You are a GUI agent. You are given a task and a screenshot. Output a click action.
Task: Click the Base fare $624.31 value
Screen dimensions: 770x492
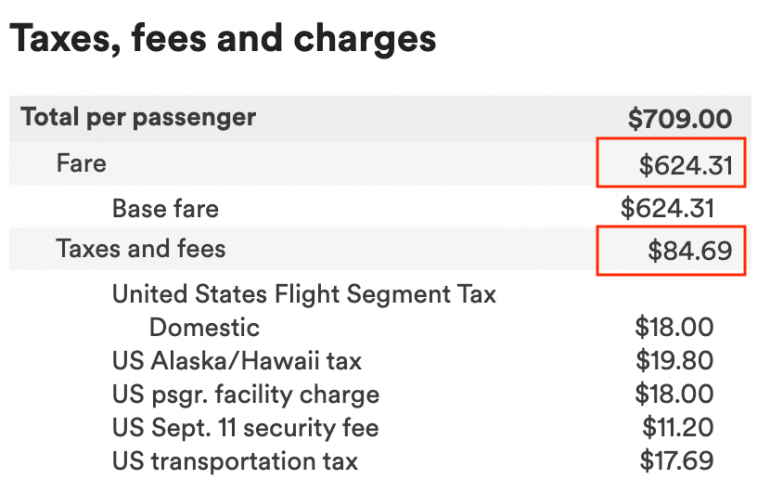tap(667, 208)
